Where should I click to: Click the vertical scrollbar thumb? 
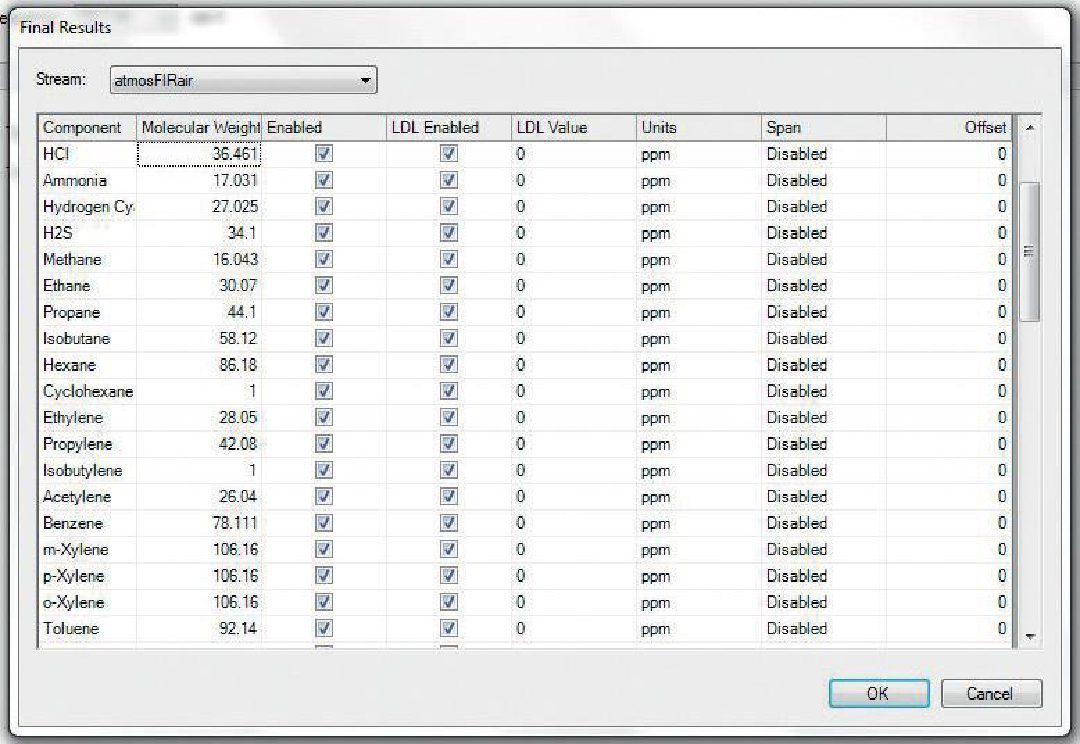coord(1029,252)
